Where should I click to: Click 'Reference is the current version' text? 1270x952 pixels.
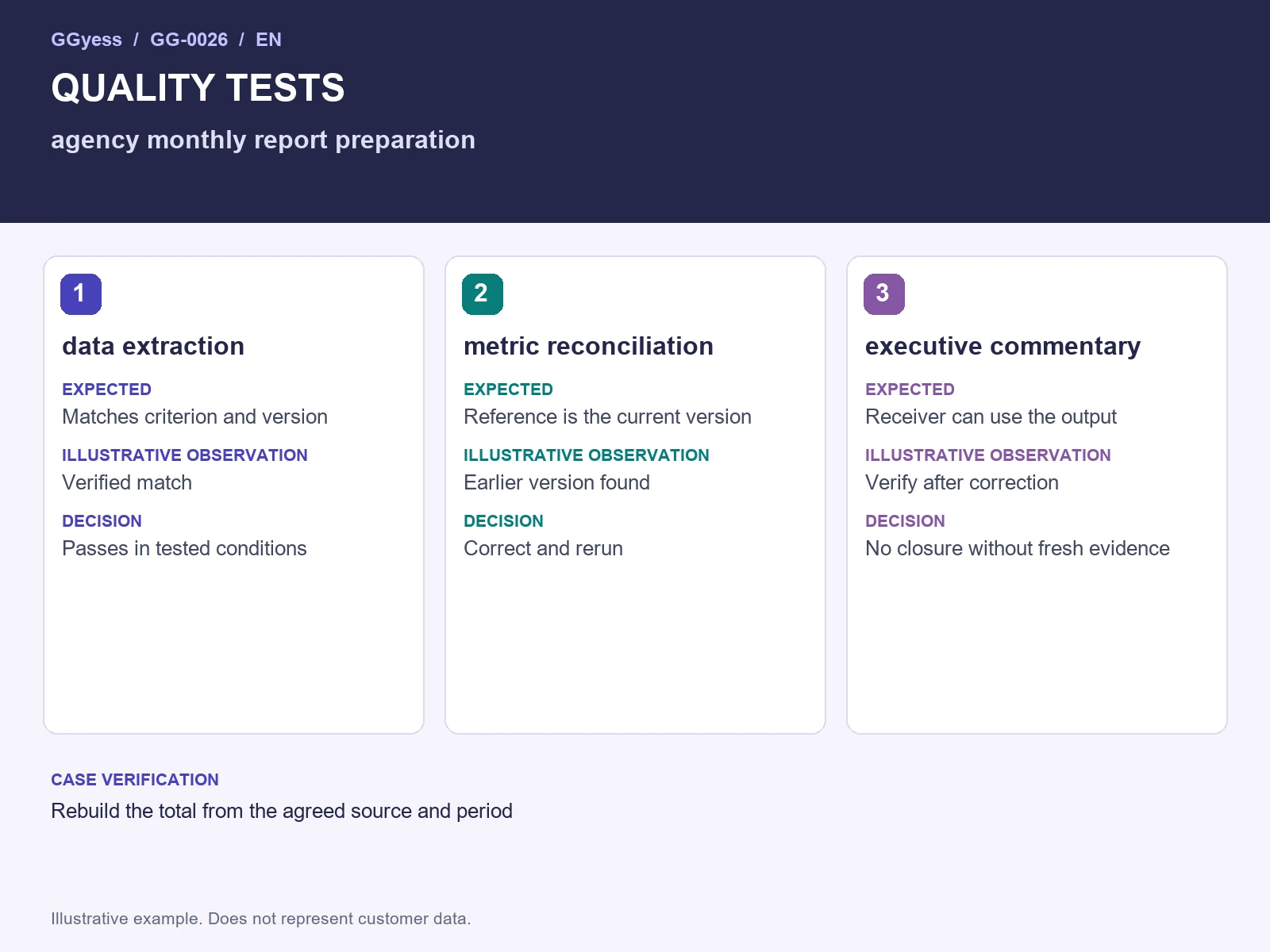click(x=607, y=416)
